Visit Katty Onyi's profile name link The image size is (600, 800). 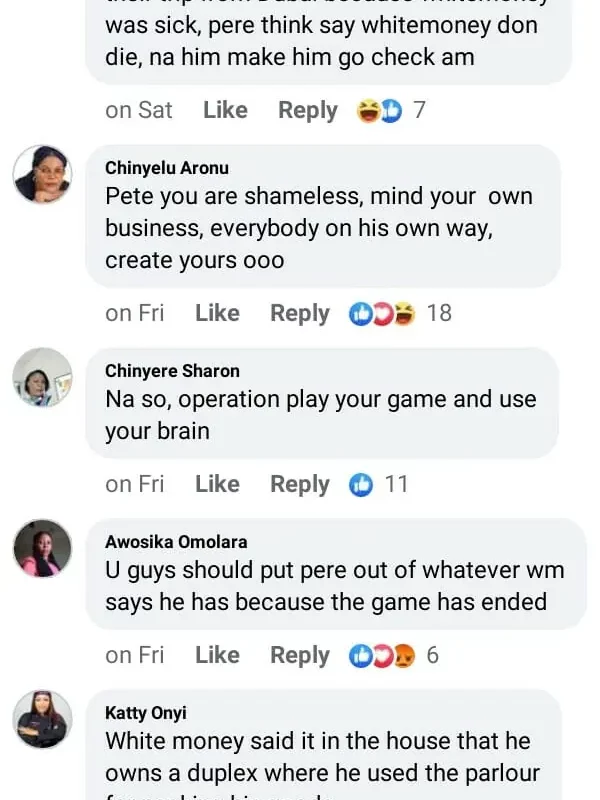[146, 713]
